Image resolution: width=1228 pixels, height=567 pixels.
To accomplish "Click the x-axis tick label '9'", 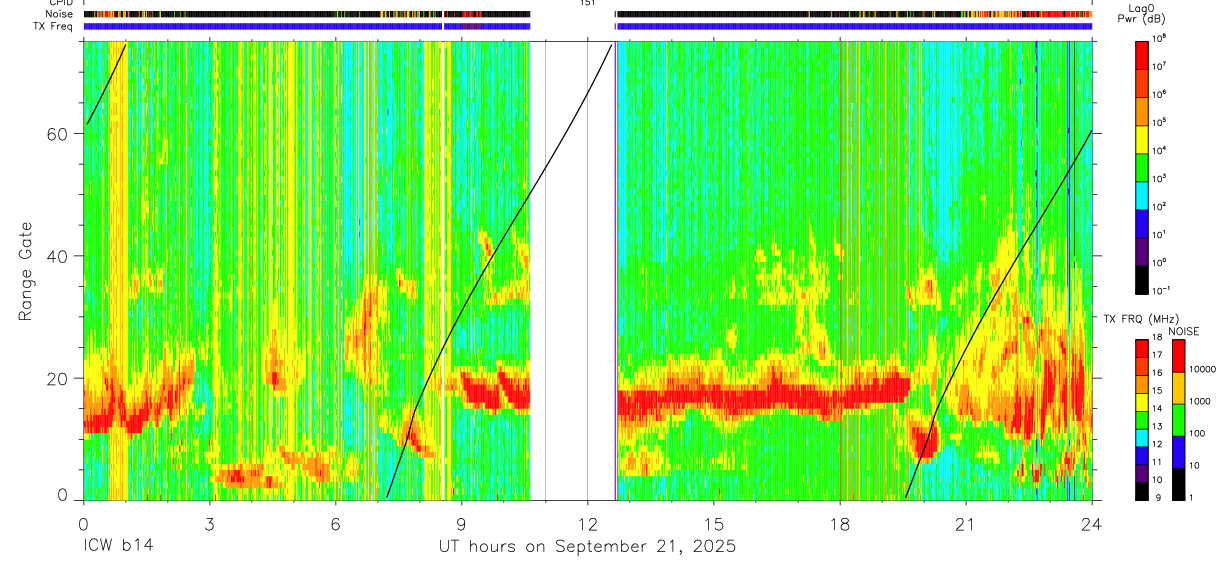I will [461, 524].
